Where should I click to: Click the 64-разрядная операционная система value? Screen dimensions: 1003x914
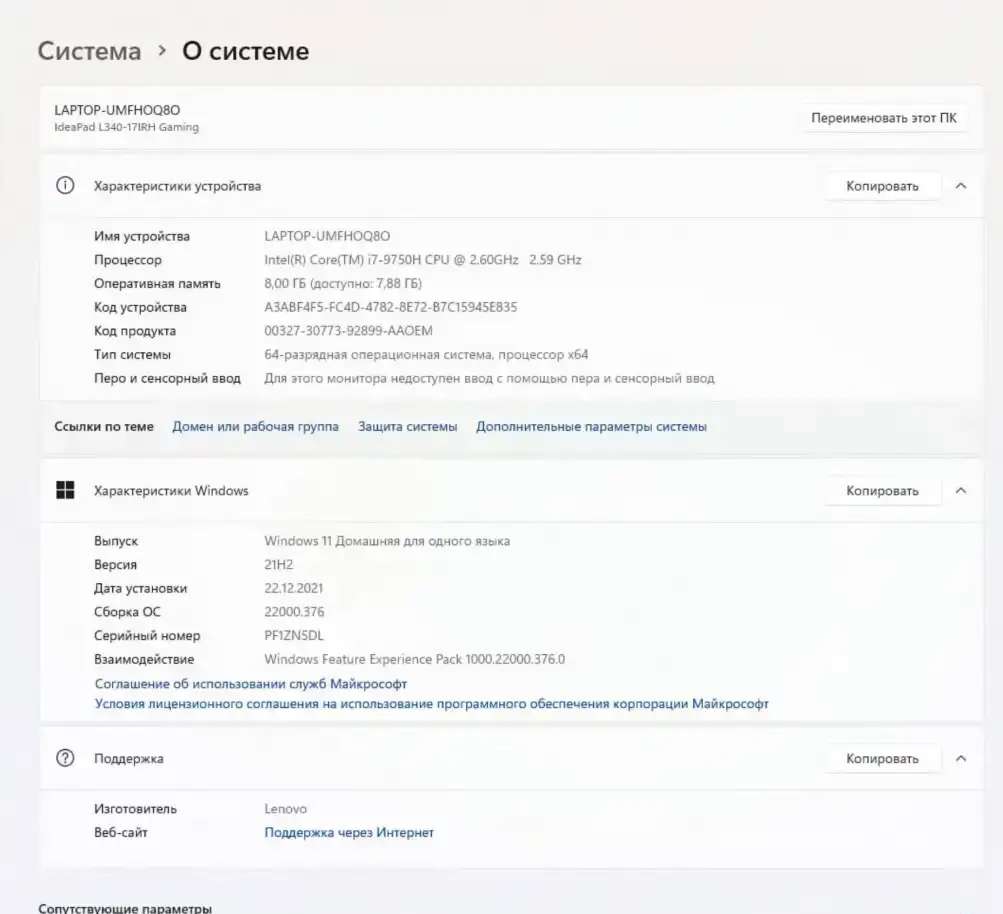click(426, 354)
